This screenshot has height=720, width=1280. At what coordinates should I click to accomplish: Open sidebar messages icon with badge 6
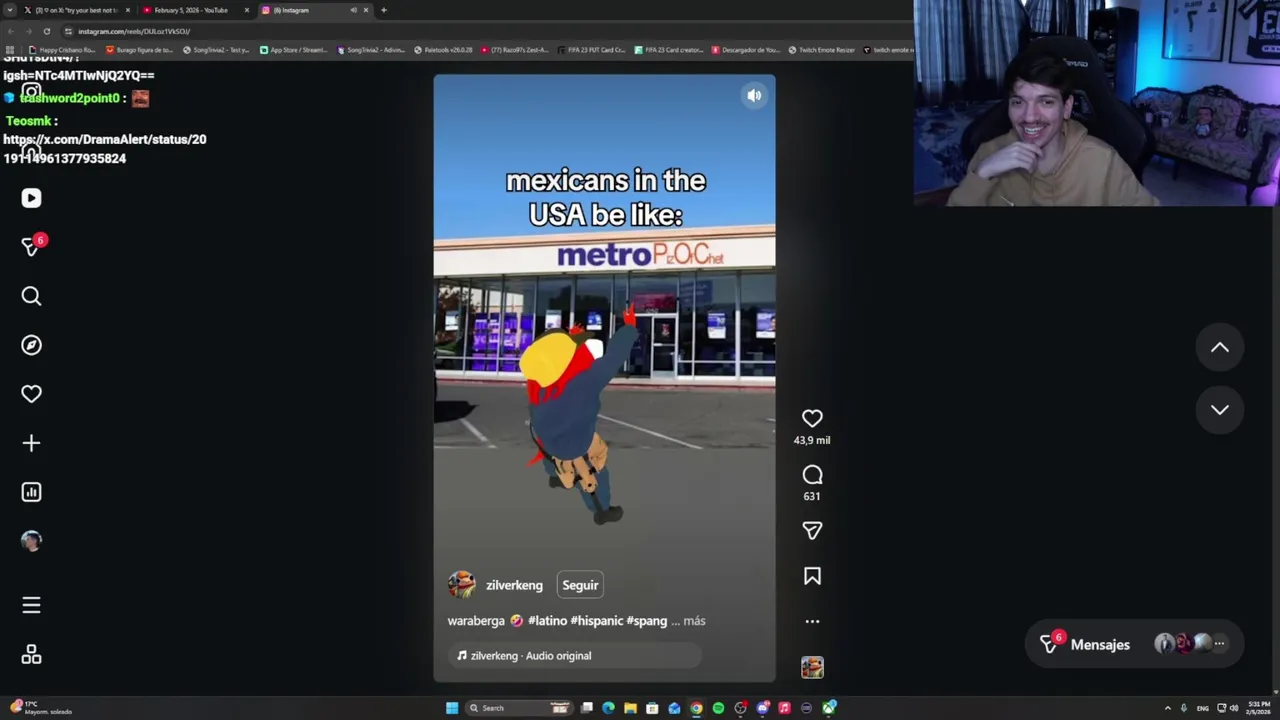pos(32,246)
